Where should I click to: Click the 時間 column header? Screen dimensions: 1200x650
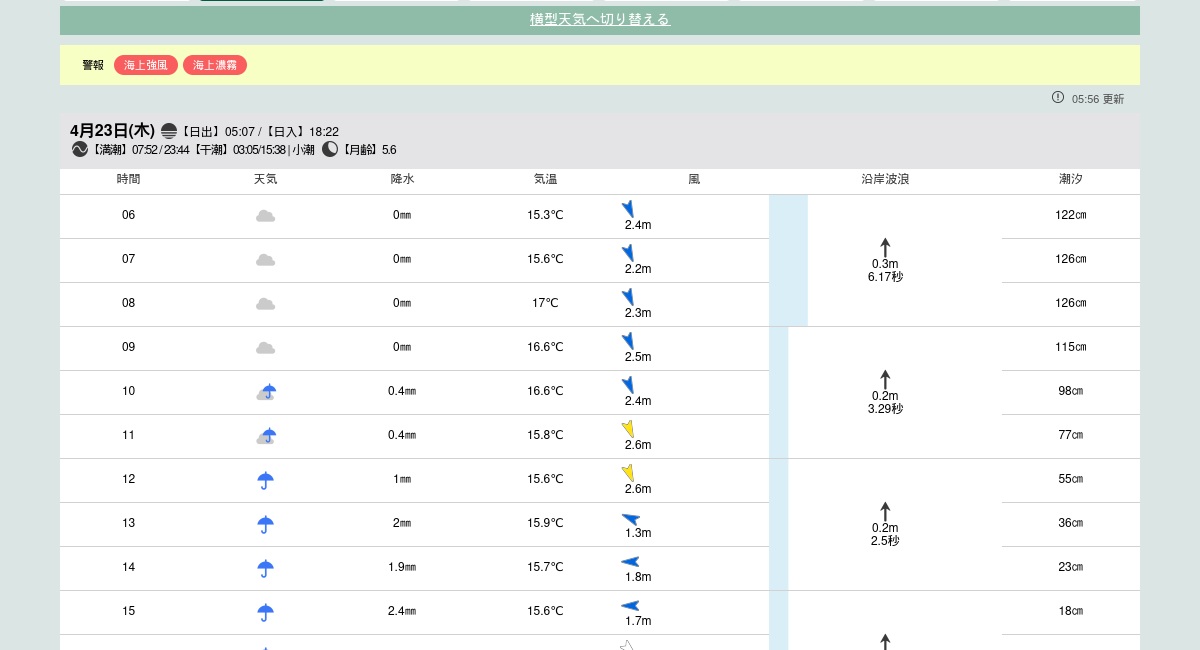(128, 179)
